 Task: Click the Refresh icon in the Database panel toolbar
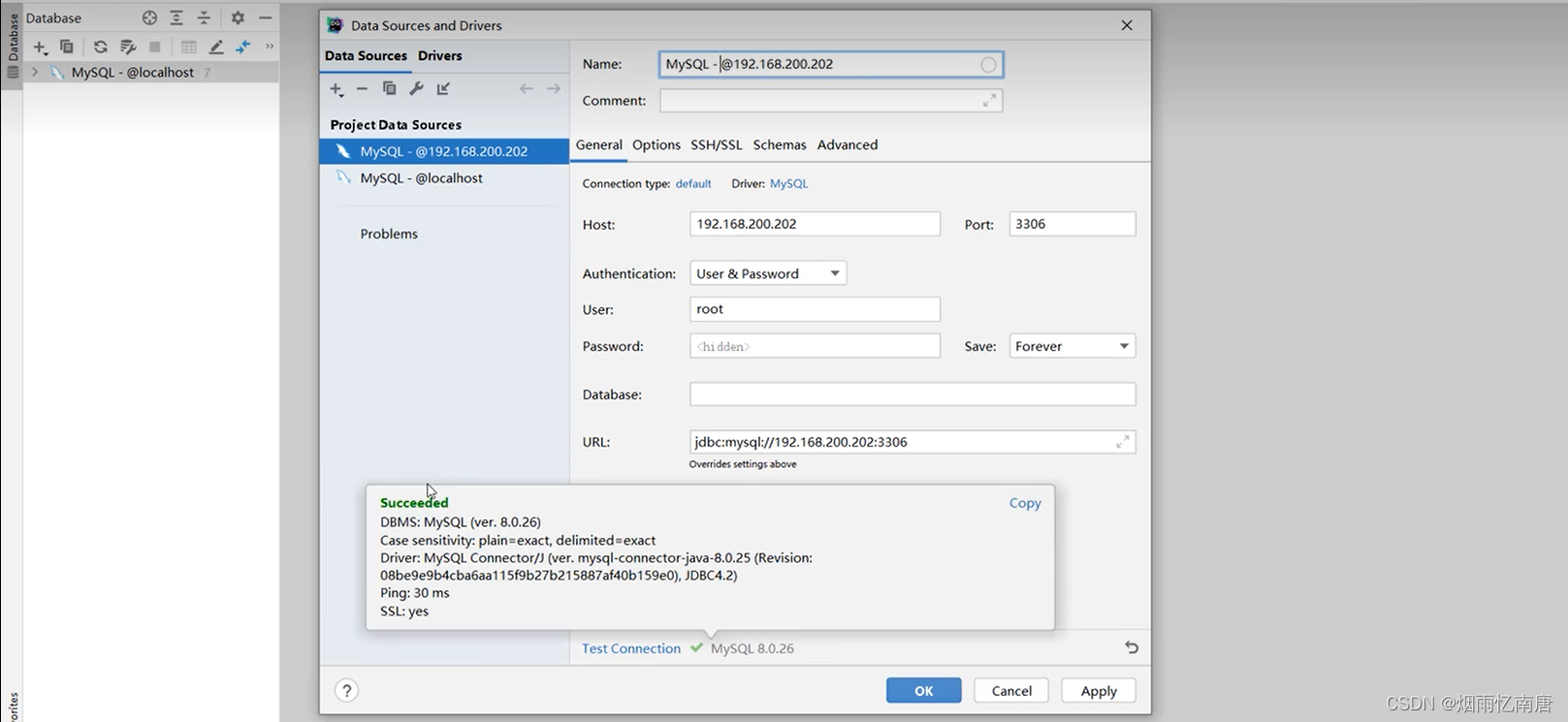100,47
